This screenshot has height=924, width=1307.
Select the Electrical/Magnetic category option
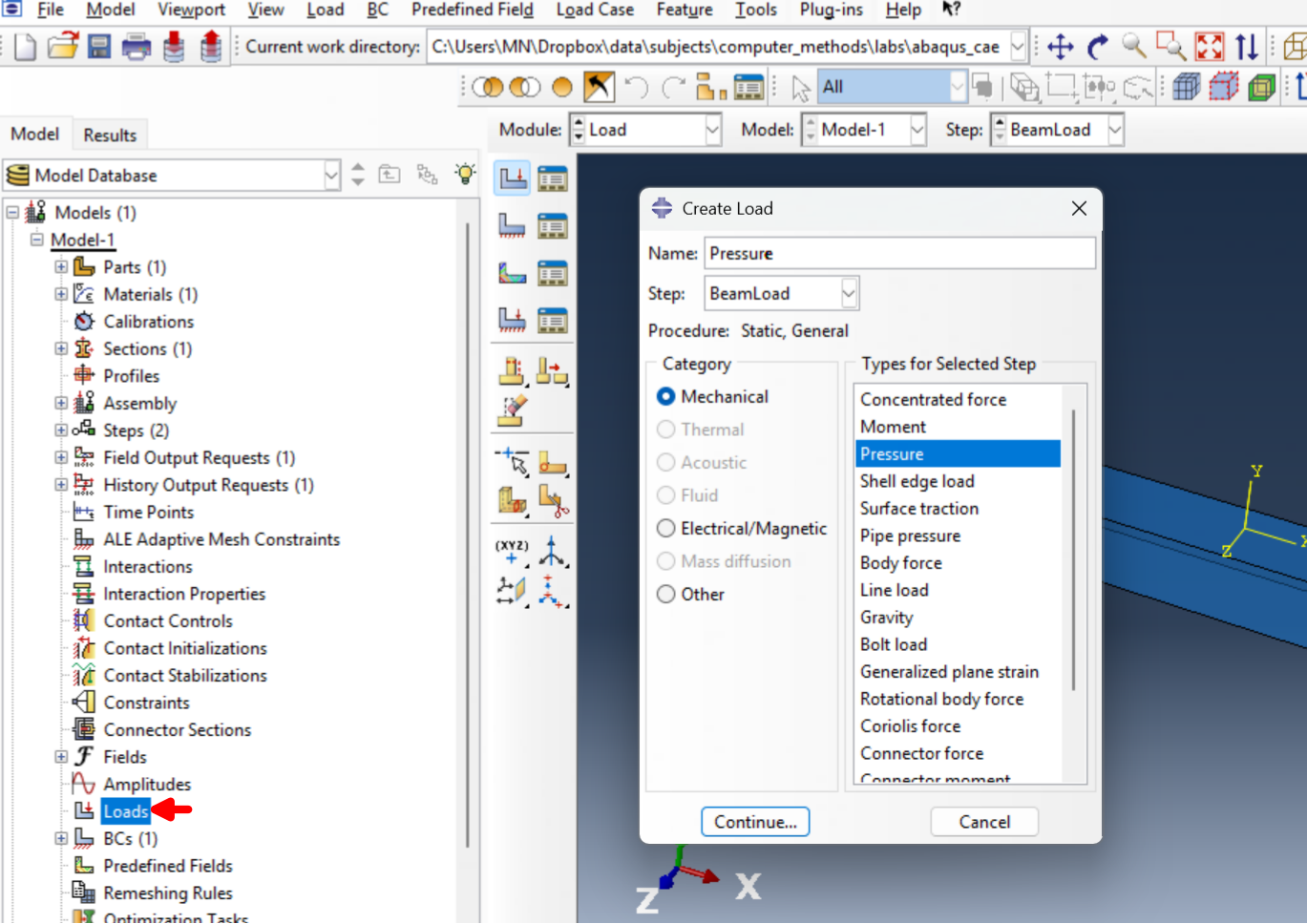pyautogui.click(x=666, y=529)
